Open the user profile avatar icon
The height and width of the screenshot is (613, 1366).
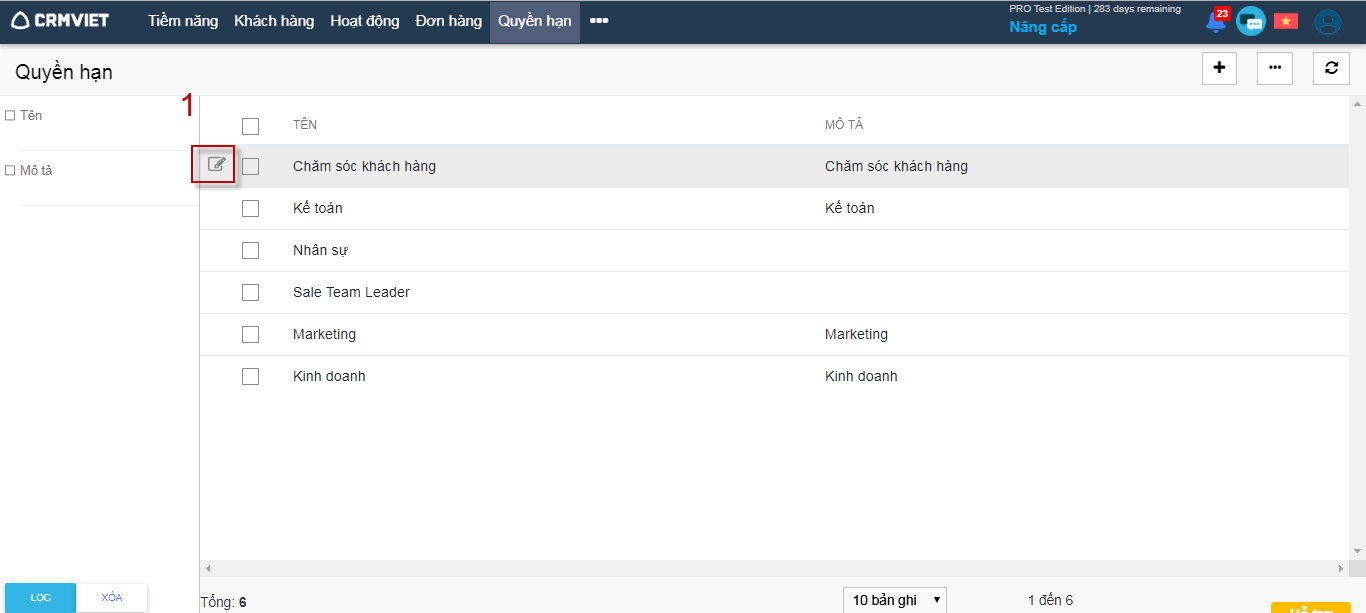click(1327, 22)
